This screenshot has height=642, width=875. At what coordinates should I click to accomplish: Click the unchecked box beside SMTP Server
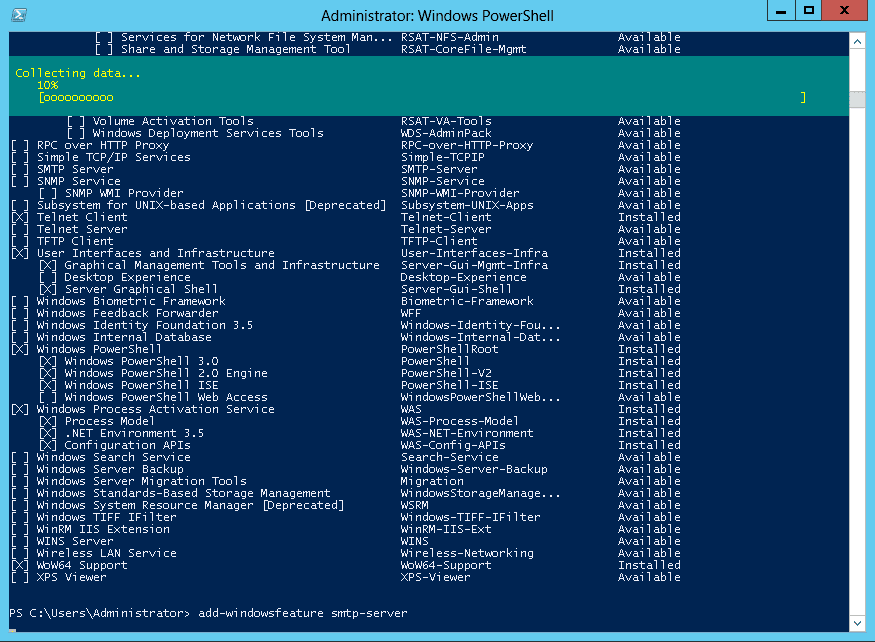coord(19,170)
